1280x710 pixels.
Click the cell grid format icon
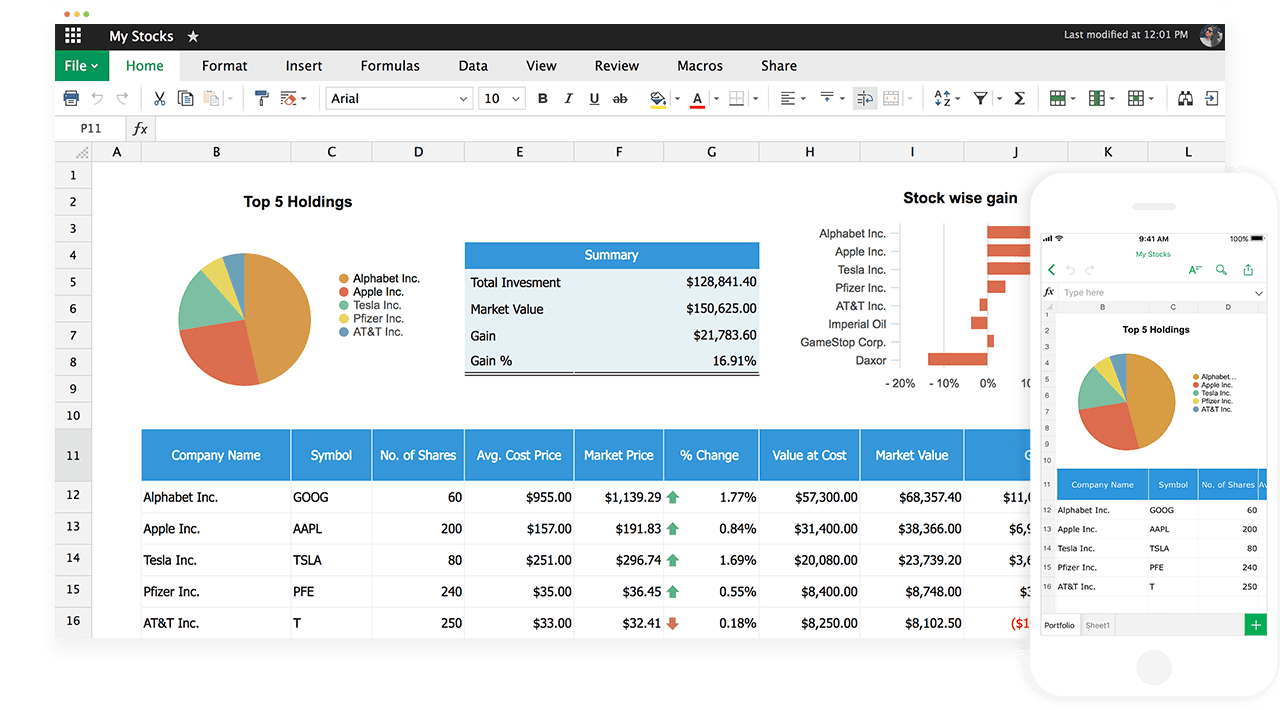coord(1135,98)
